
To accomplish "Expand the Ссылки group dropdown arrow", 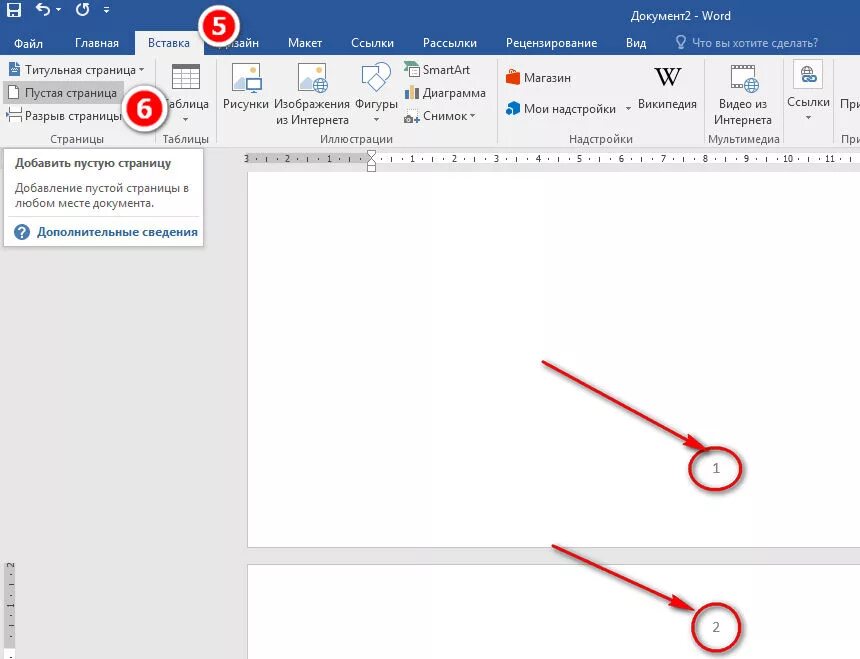I will click(x=808, y=117).
